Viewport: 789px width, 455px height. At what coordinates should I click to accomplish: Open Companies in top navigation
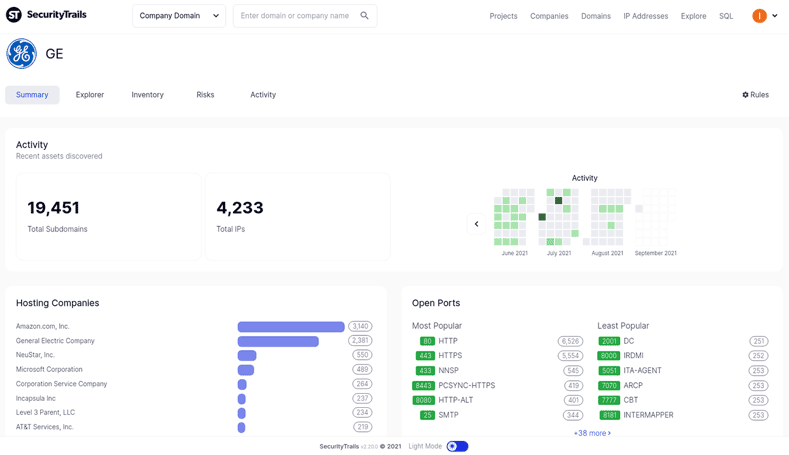(549, 16)
